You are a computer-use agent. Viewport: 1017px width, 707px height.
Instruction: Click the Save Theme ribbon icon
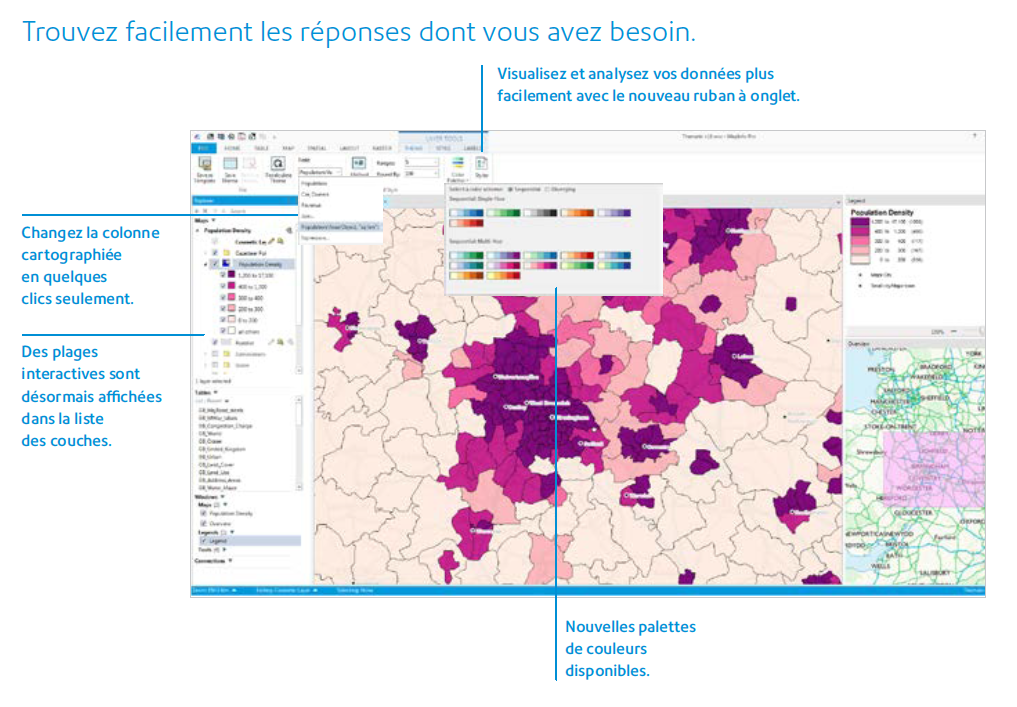click(x=230, y=165)
